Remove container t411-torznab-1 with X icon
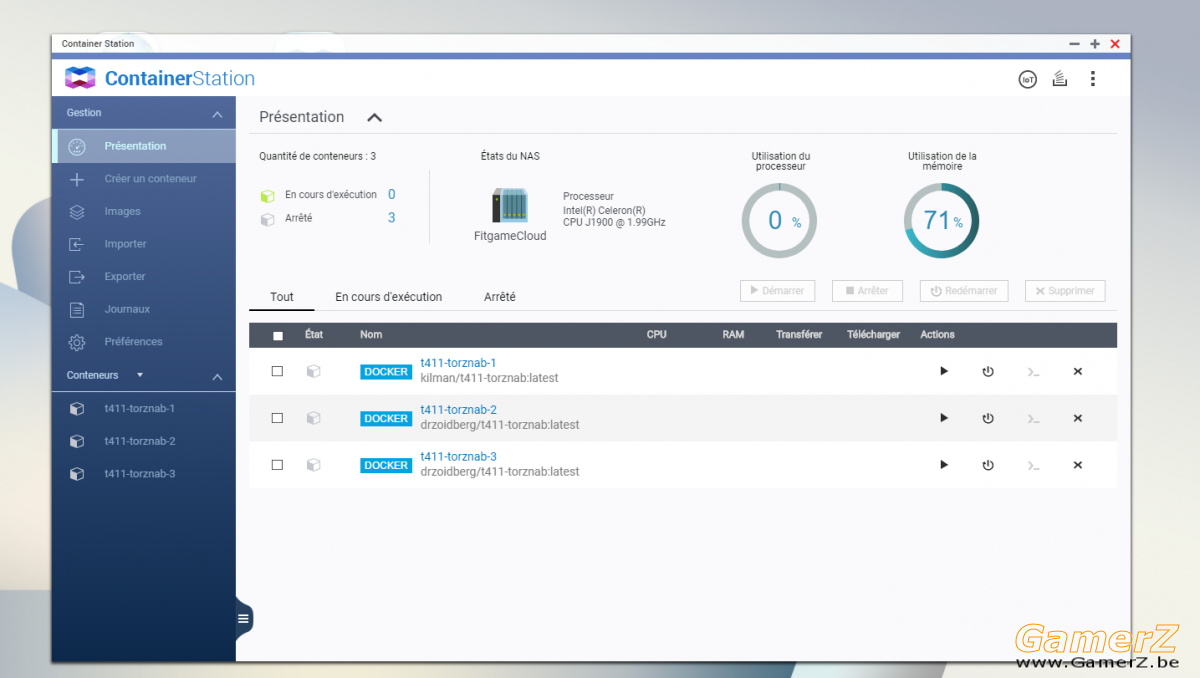This screenshot has height=678, width=1200. [1078, 371]
